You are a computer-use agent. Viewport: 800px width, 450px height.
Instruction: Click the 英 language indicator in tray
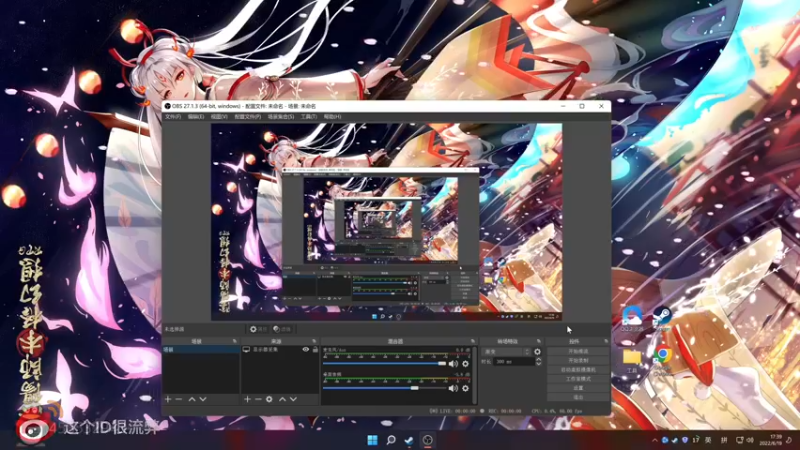coord(708,440)
